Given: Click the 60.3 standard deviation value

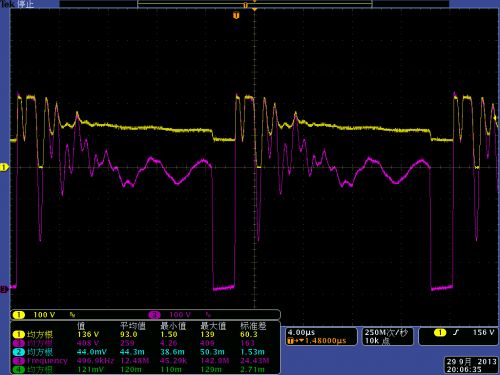Looking at the screenshot, I should tap(249, 334).
